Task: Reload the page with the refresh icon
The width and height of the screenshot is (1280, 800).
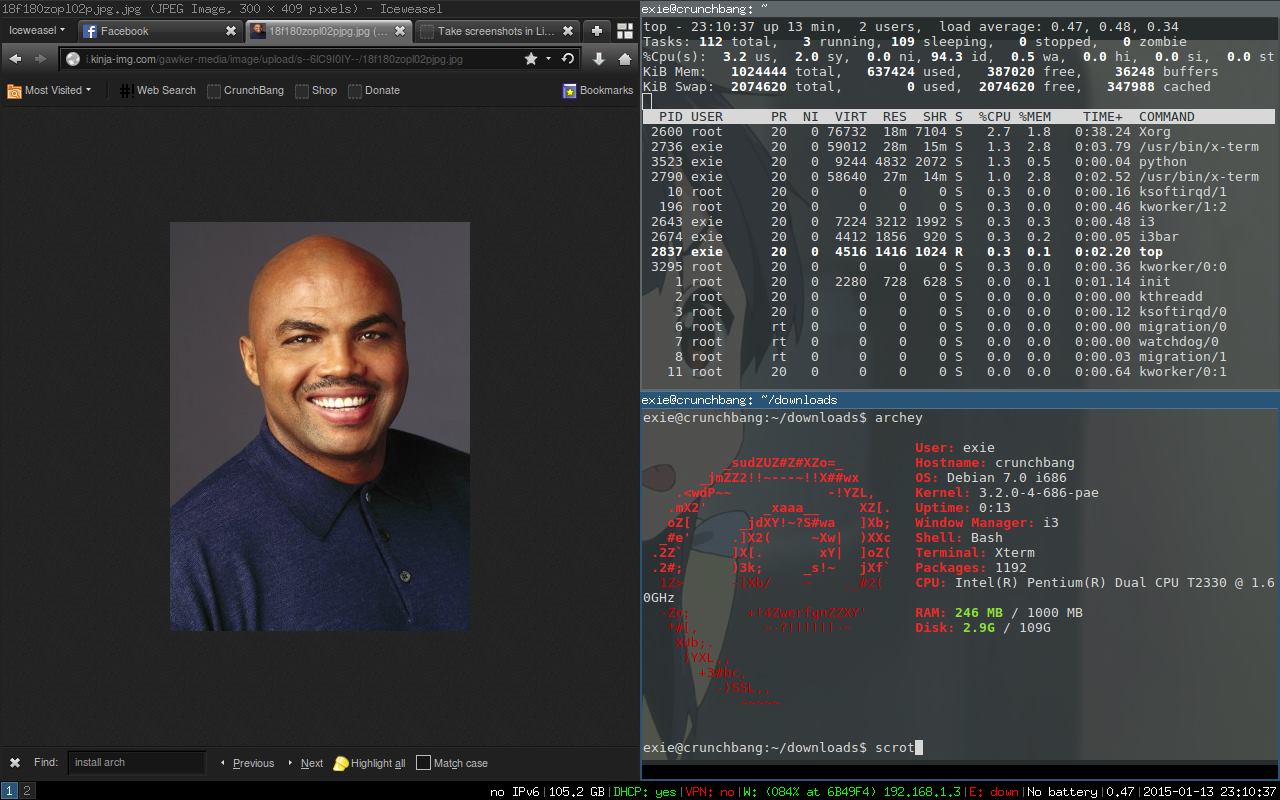Action: [568, 59]
